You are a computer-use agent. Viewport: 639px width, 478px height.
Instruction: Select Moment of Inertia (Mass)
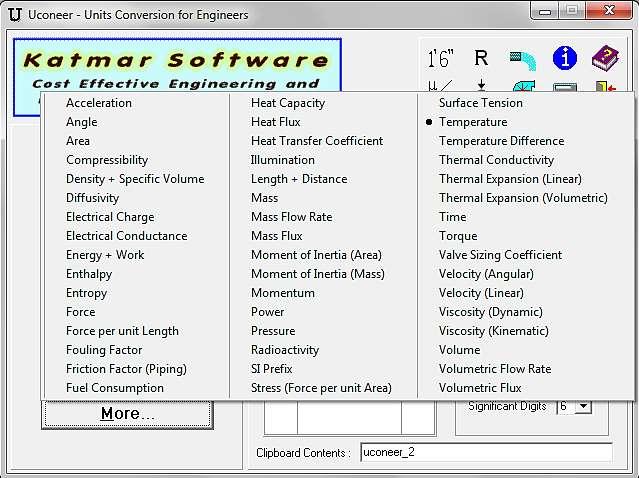318,274
